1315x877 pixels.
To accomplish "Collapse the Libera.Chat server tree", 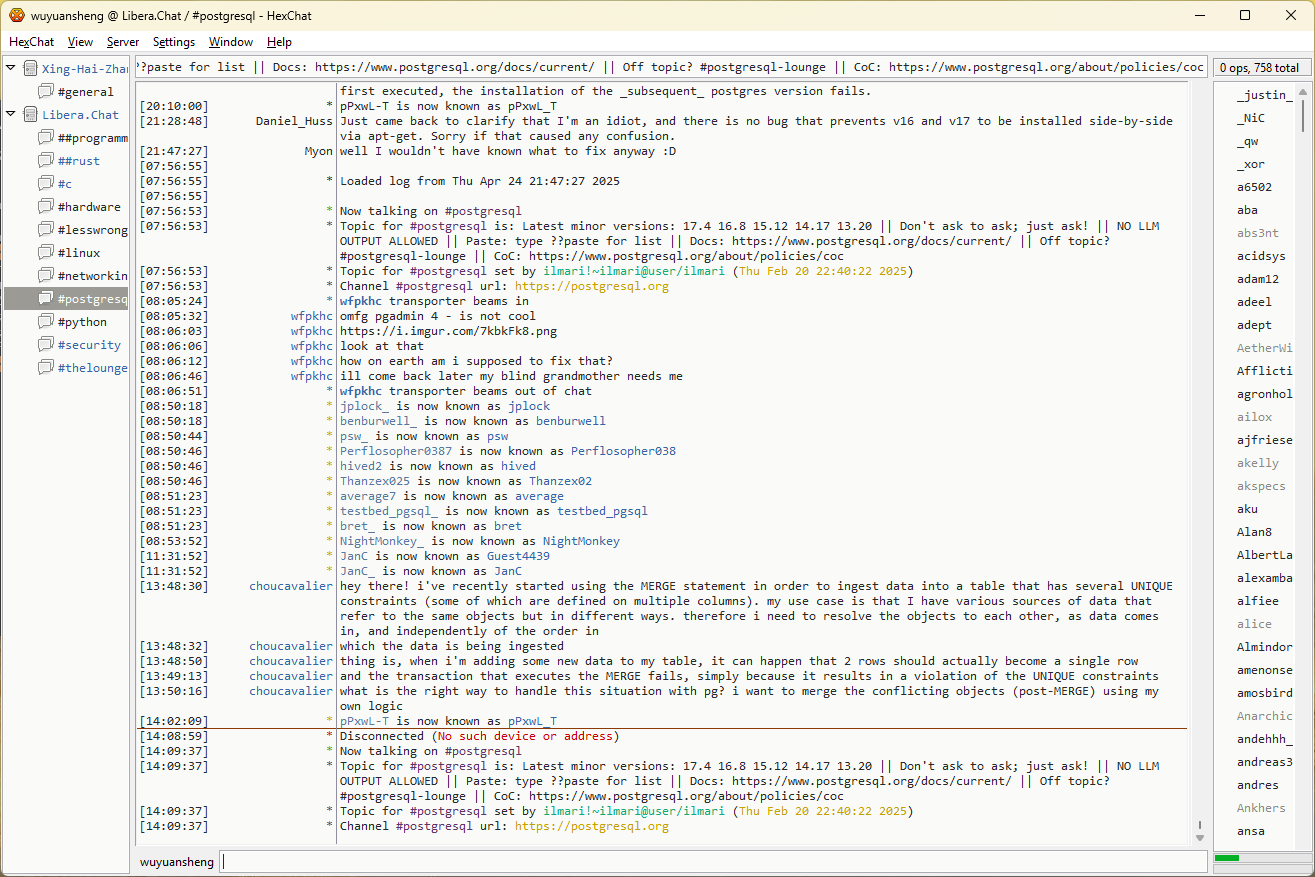I will (11, 115).
